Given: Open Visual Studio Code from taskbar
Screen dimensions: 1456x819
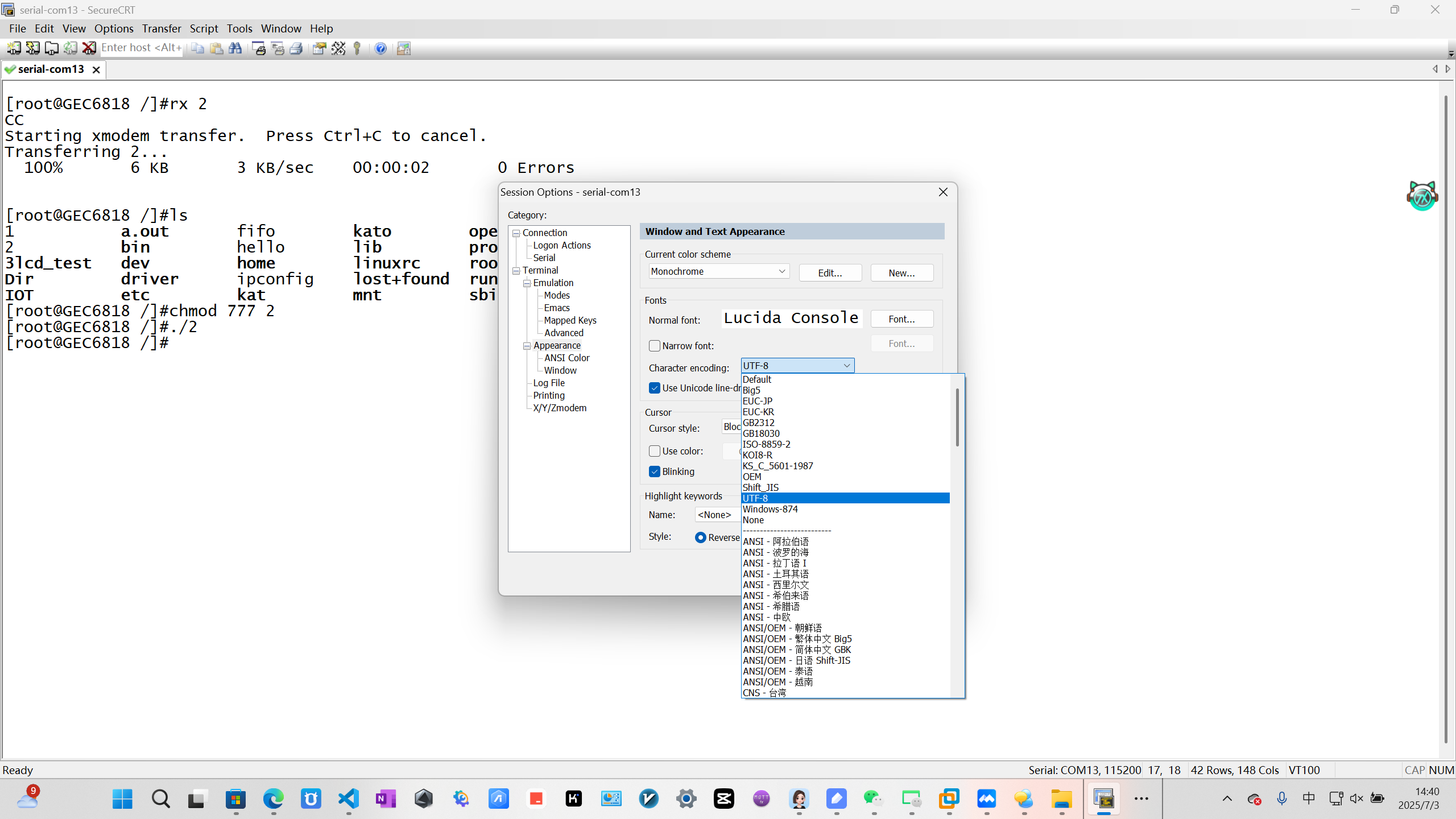Looking at the screenshot, I should tap(349, 799).
